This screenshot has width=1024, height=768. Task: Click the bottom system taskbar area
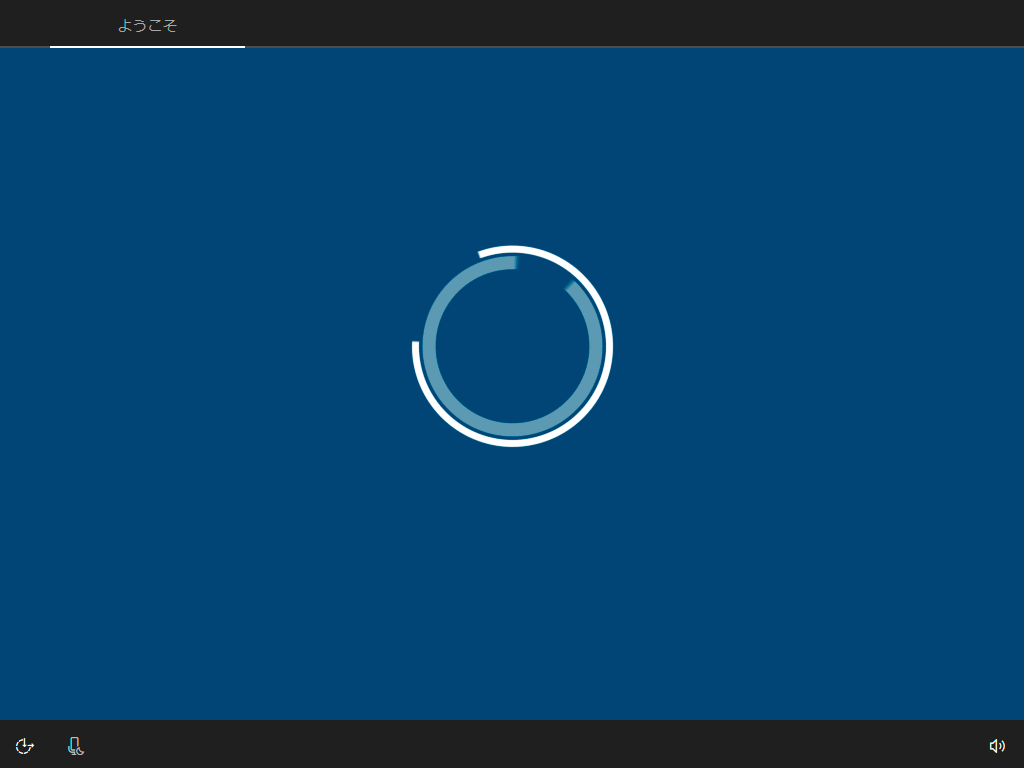pyautogui.click(x=512, y=744)
